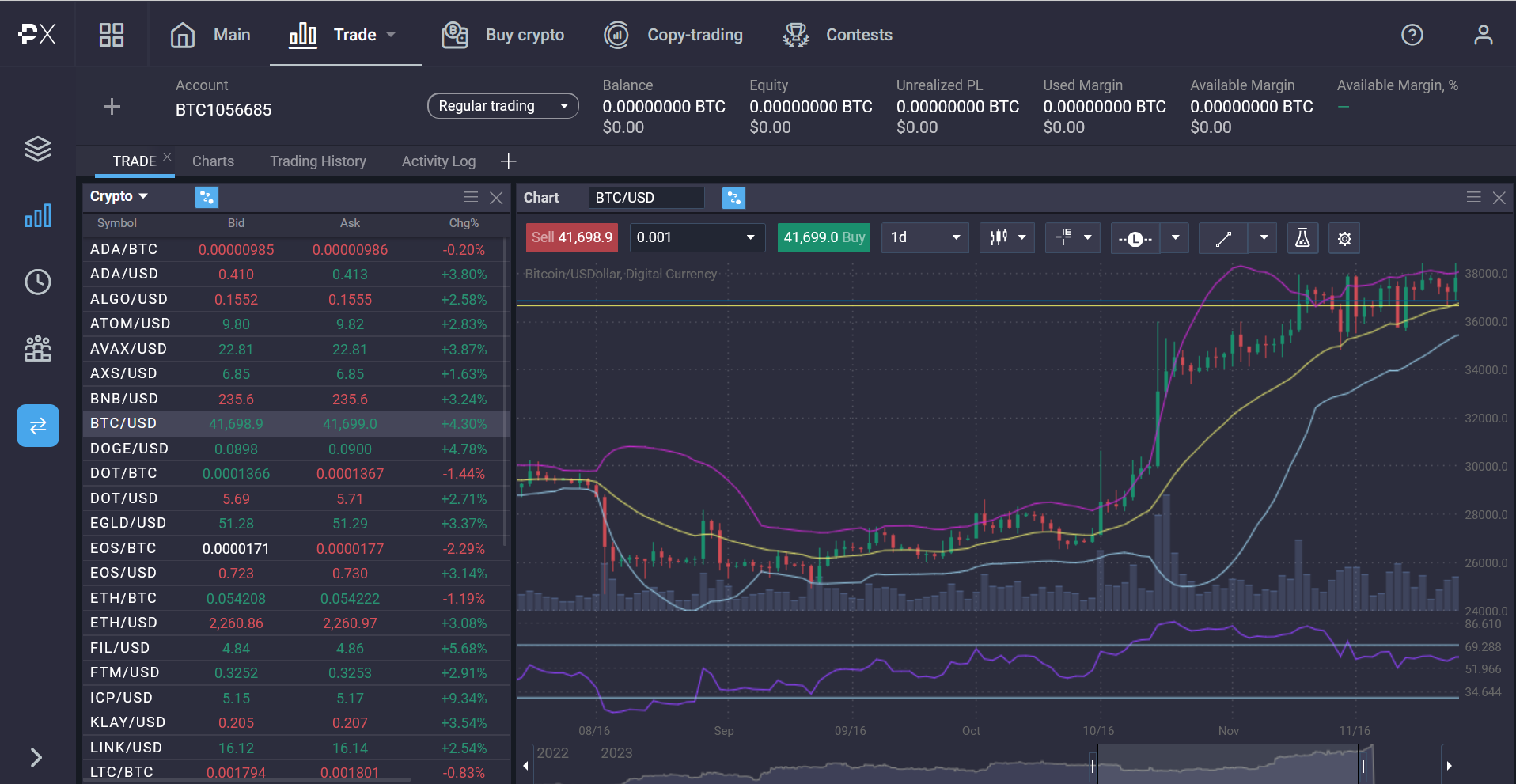This screenshot has height=784, width=1516.
Task: Open the clock history sidebar icon
Action: tap(38, 282)
